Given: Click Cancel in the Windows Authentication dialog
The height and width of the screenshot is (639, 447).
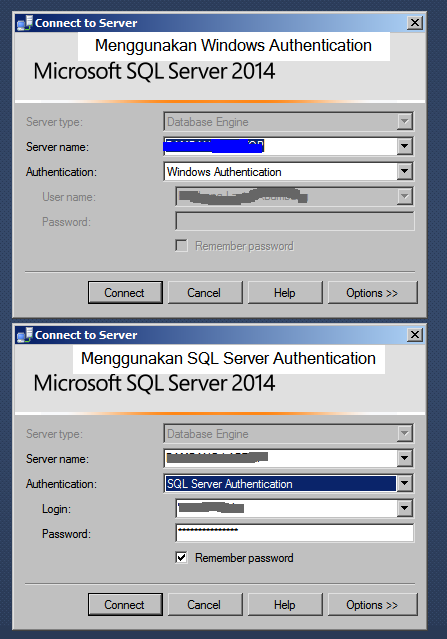Looking at the screenshot, I should coord(205,293).
